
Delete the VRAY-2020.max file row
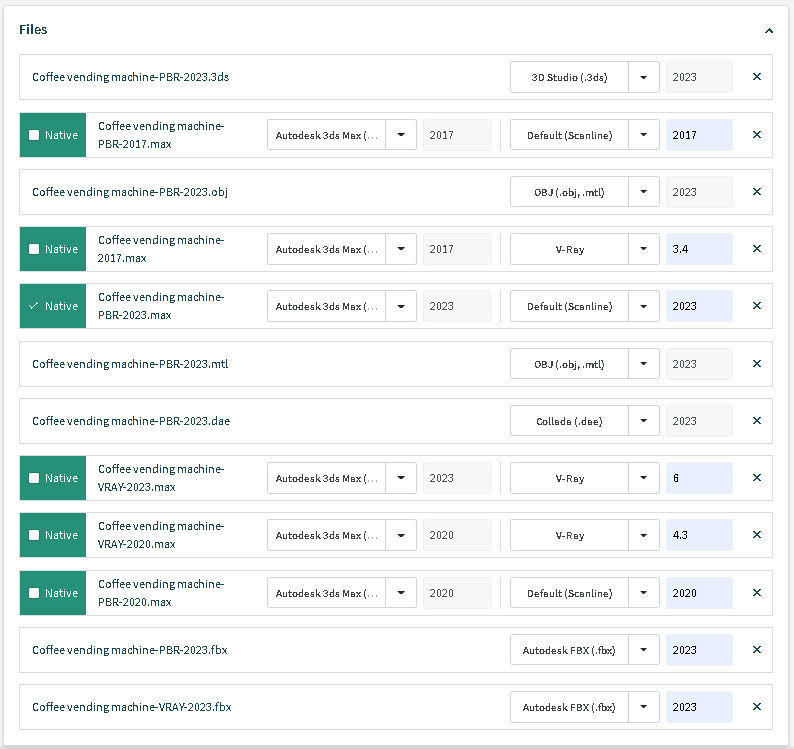[x=756, y=535]
